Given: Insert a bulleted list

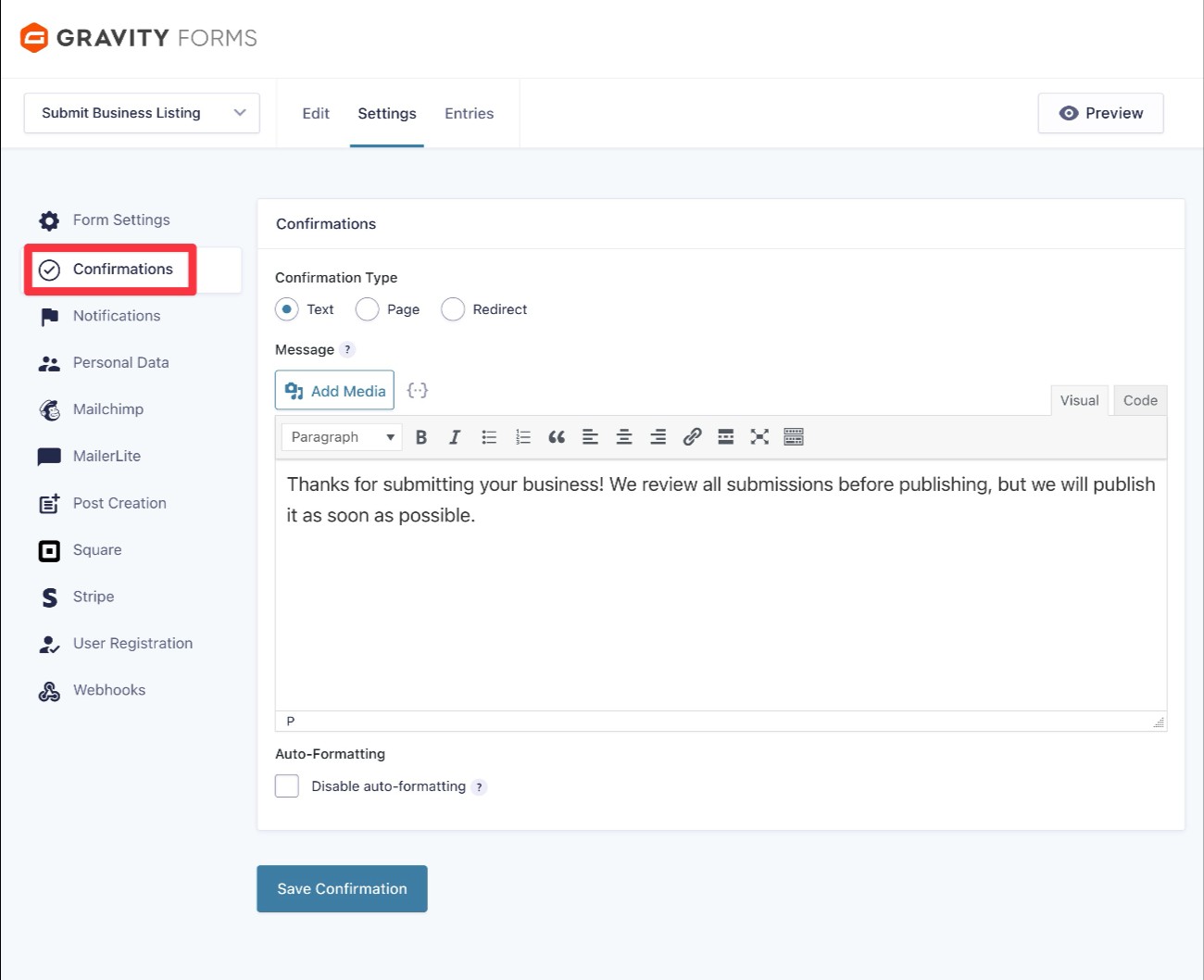Looking at the screenshot, I should click(x=489, y=437).
